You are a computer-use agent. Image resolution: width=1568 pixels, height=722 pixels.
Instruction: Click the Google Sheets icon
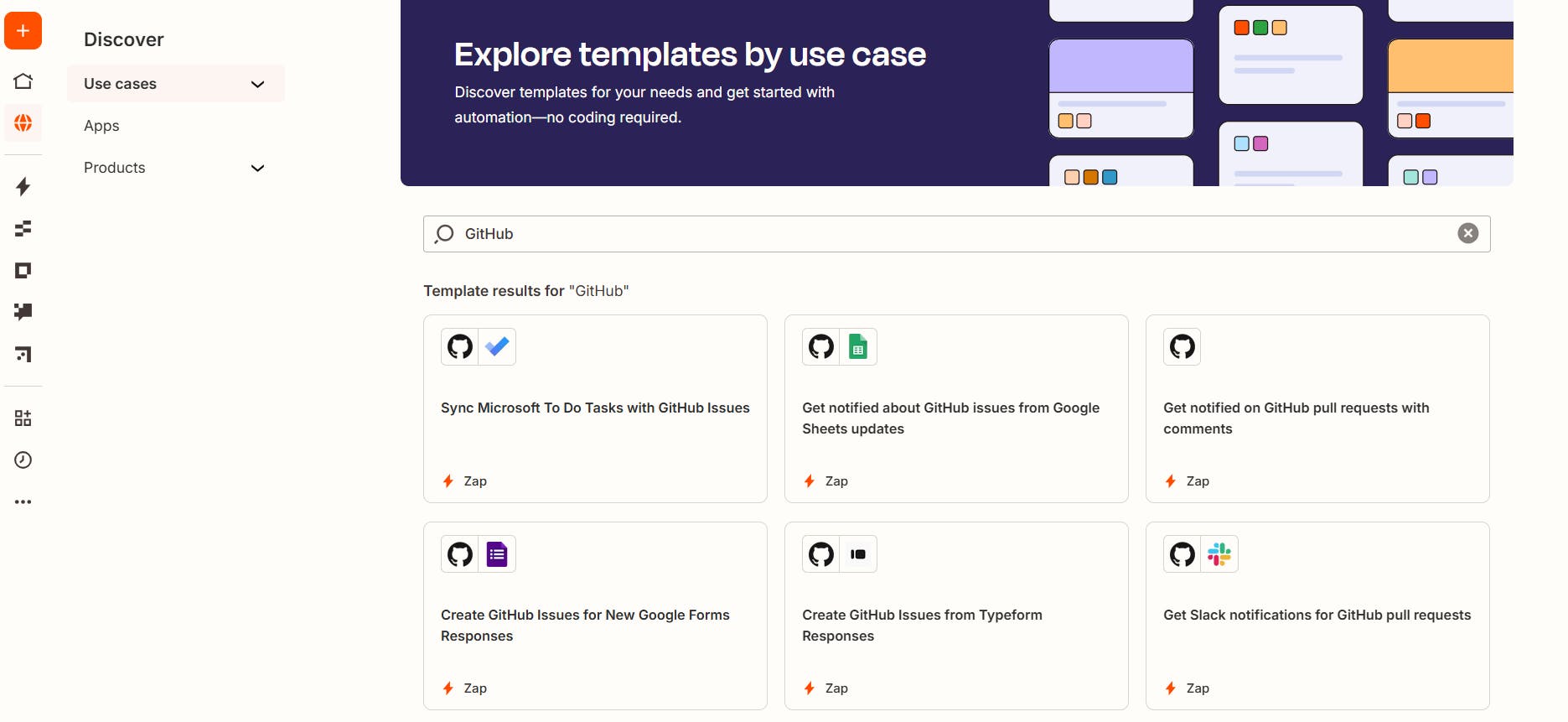[x=858, y=346]
